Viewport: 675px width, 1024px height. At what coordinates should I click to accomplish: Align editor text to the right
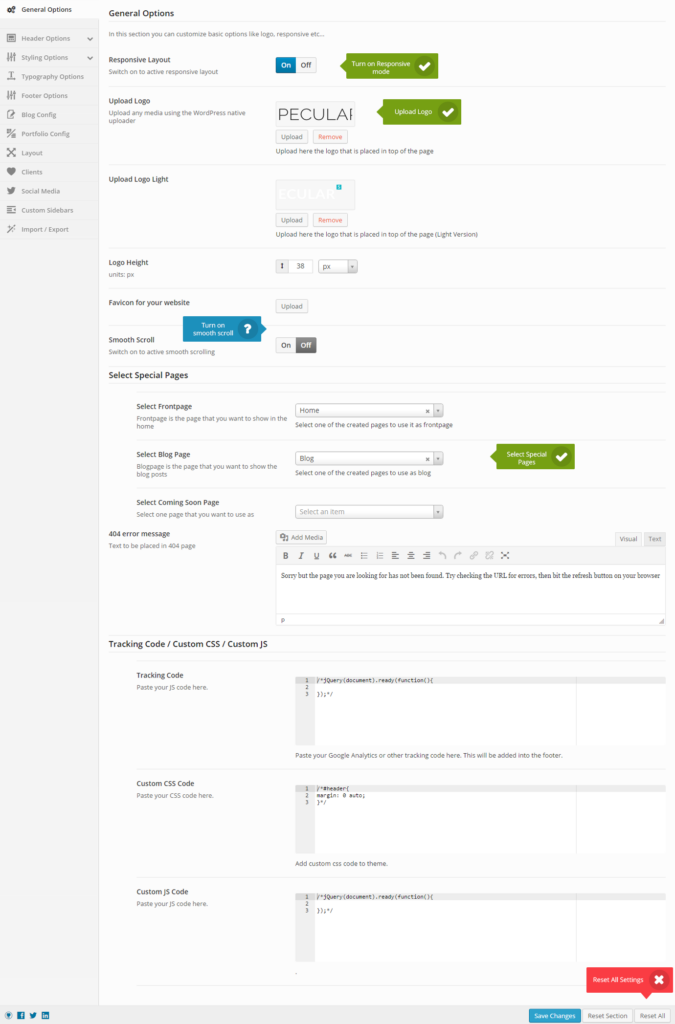pos(426,556)
